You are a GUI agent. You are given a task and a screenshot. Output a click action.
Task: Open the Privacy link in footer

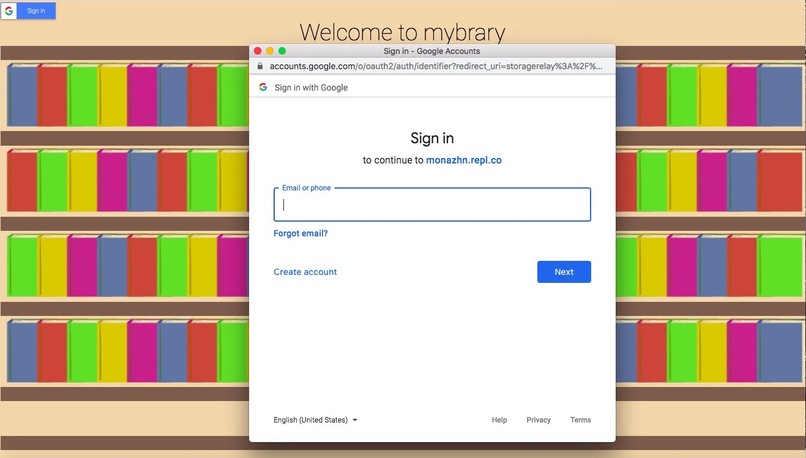[538, 420]
